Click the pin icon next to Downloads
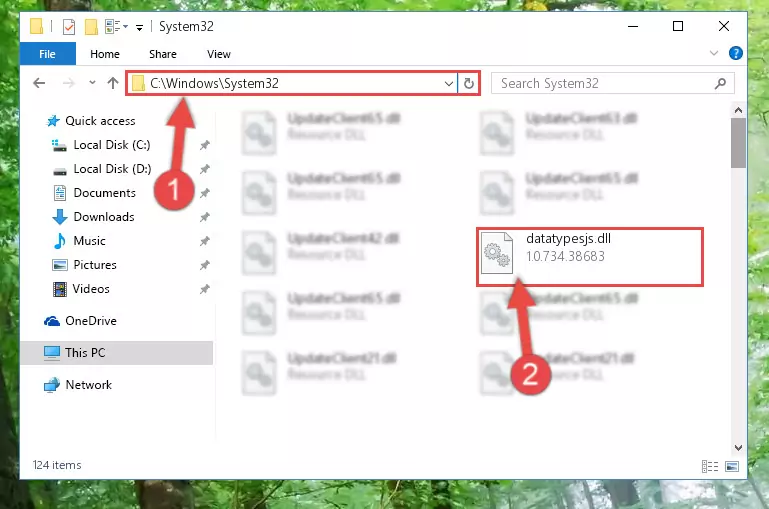Viewport: 769px width, 509px height. 205,217
